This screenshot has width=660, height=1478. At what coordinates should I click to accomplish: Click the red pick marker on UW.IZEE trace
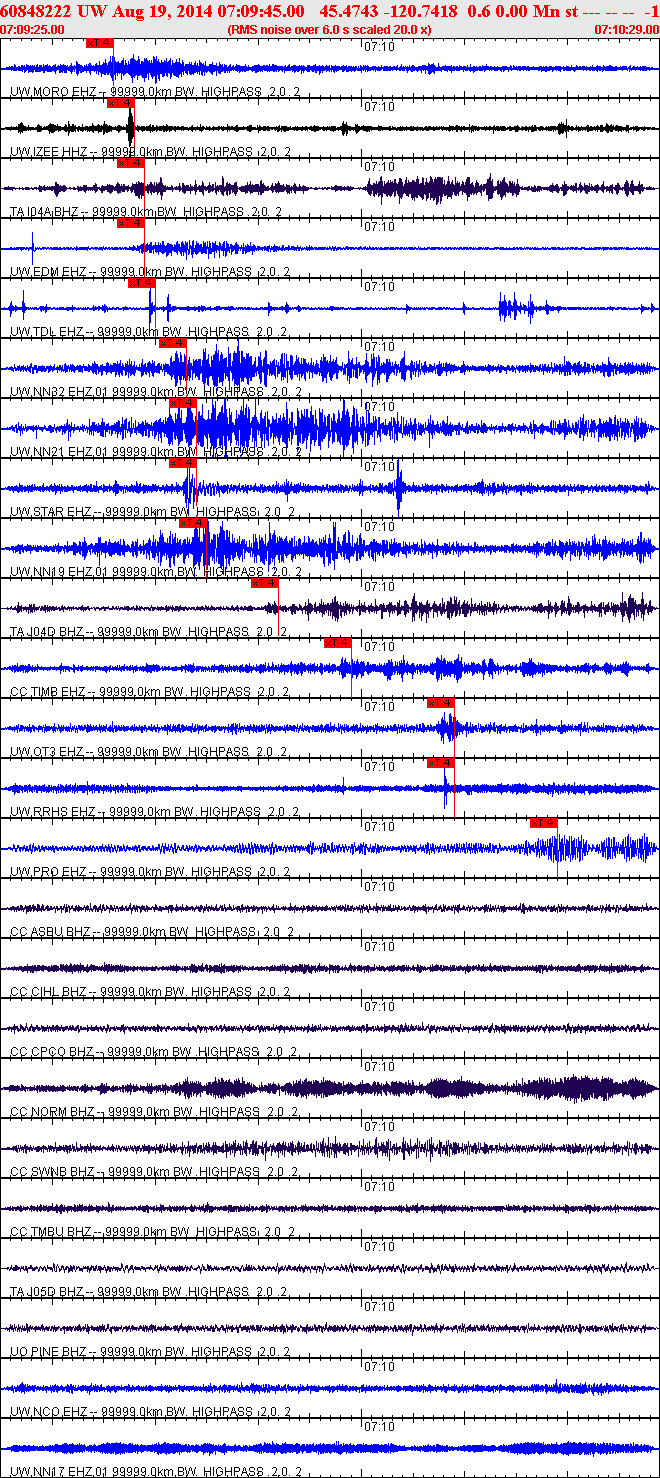click(120, 103)
